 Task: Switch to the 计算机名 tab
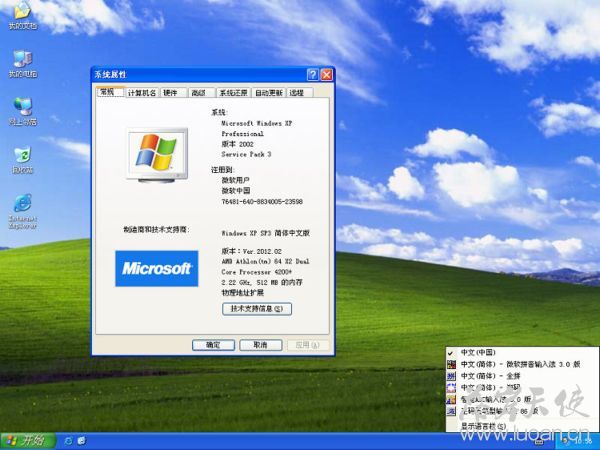[142, 93]
